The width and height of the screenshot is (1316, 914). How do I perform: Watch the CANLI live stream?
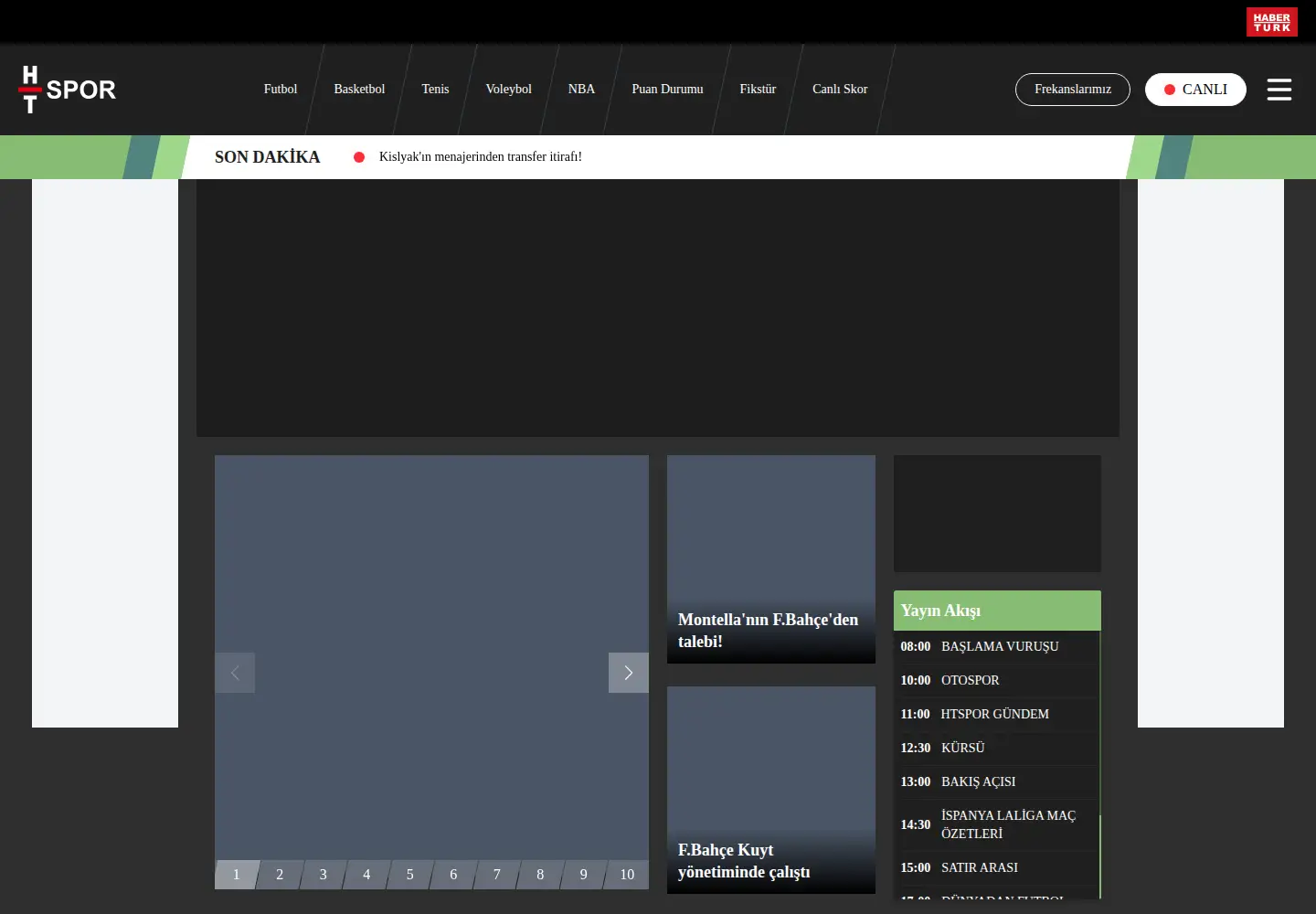pos(1195,90)
